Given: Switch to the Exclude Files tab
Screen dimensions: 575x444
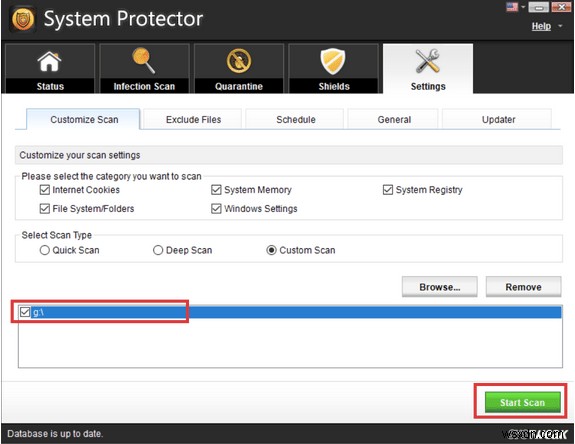Looking at the screenshot, I should tap(193, 119).
